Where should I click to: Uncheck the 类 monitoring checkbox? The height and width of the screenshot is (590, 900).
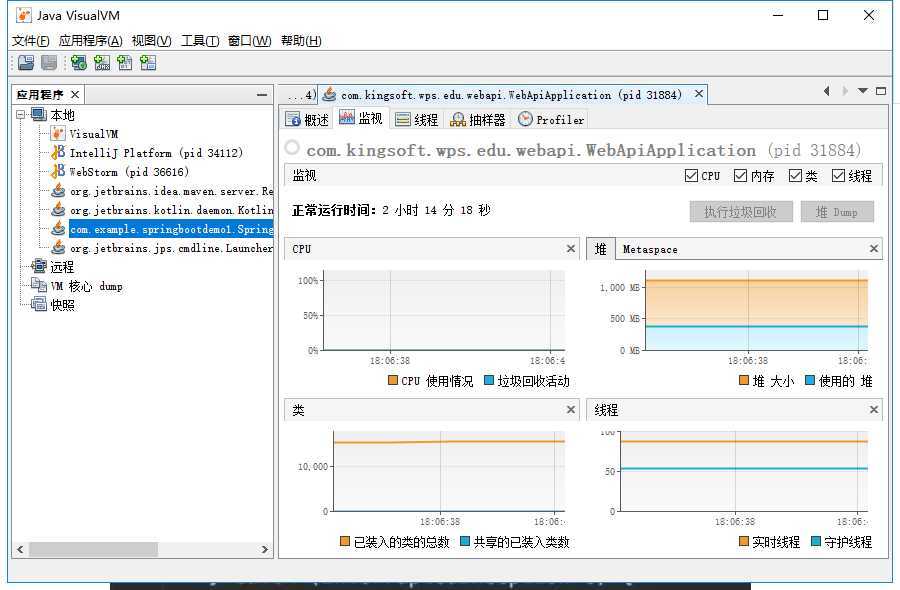pyautogui.click(x=795, y=176)
